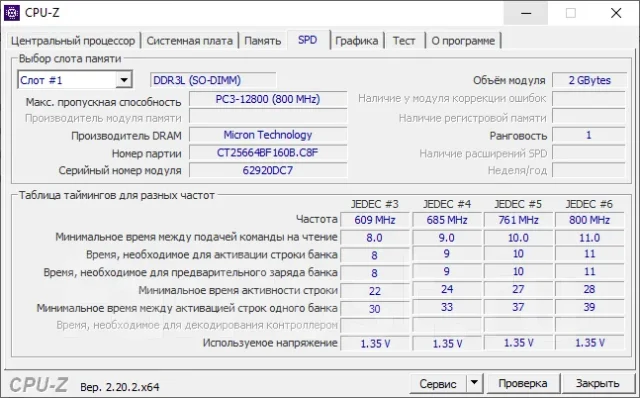
Task: Click the bank cycle time value 30
Action: 375,309
